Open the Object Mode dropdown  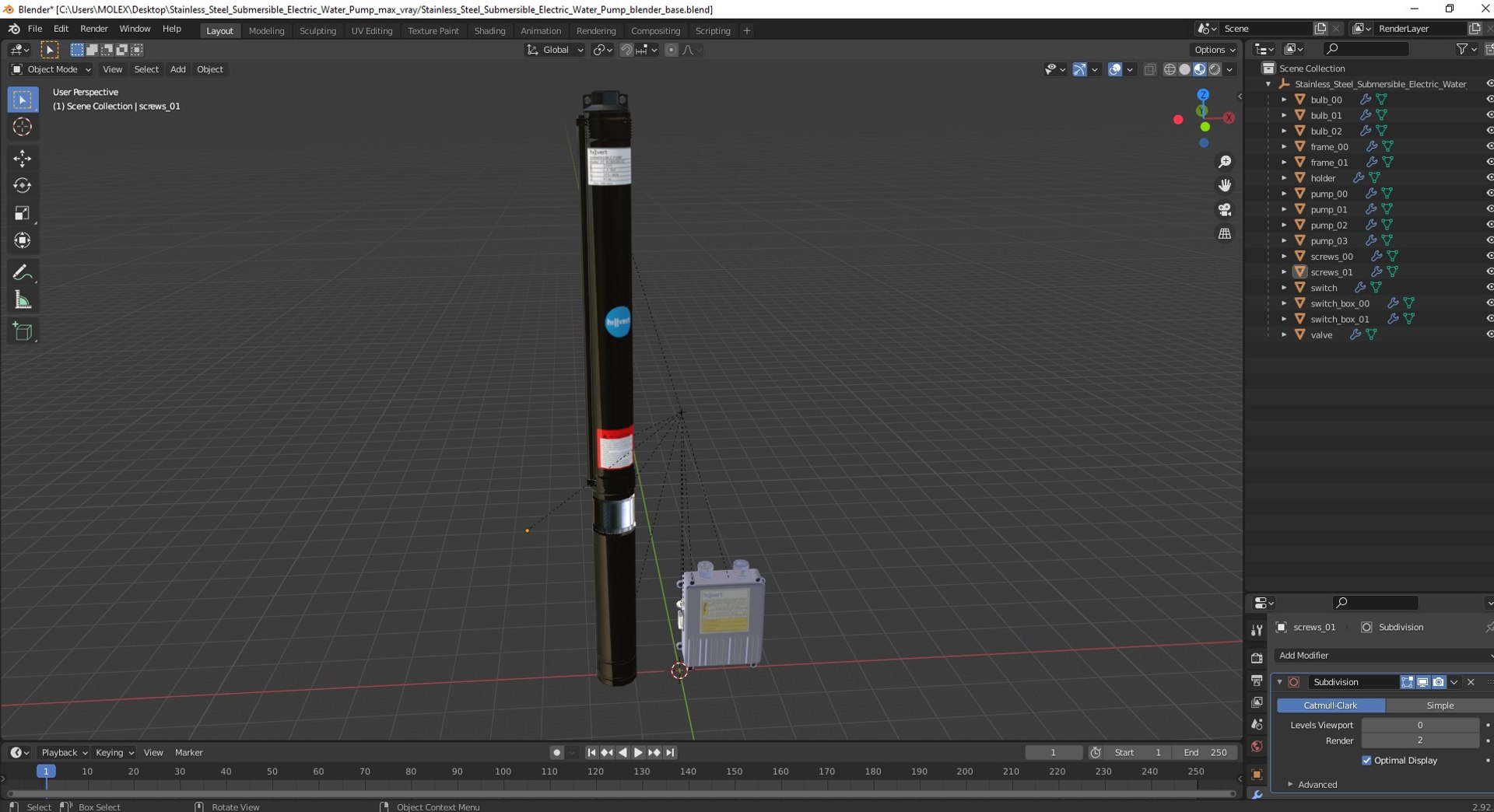click(x=51, y=69)
